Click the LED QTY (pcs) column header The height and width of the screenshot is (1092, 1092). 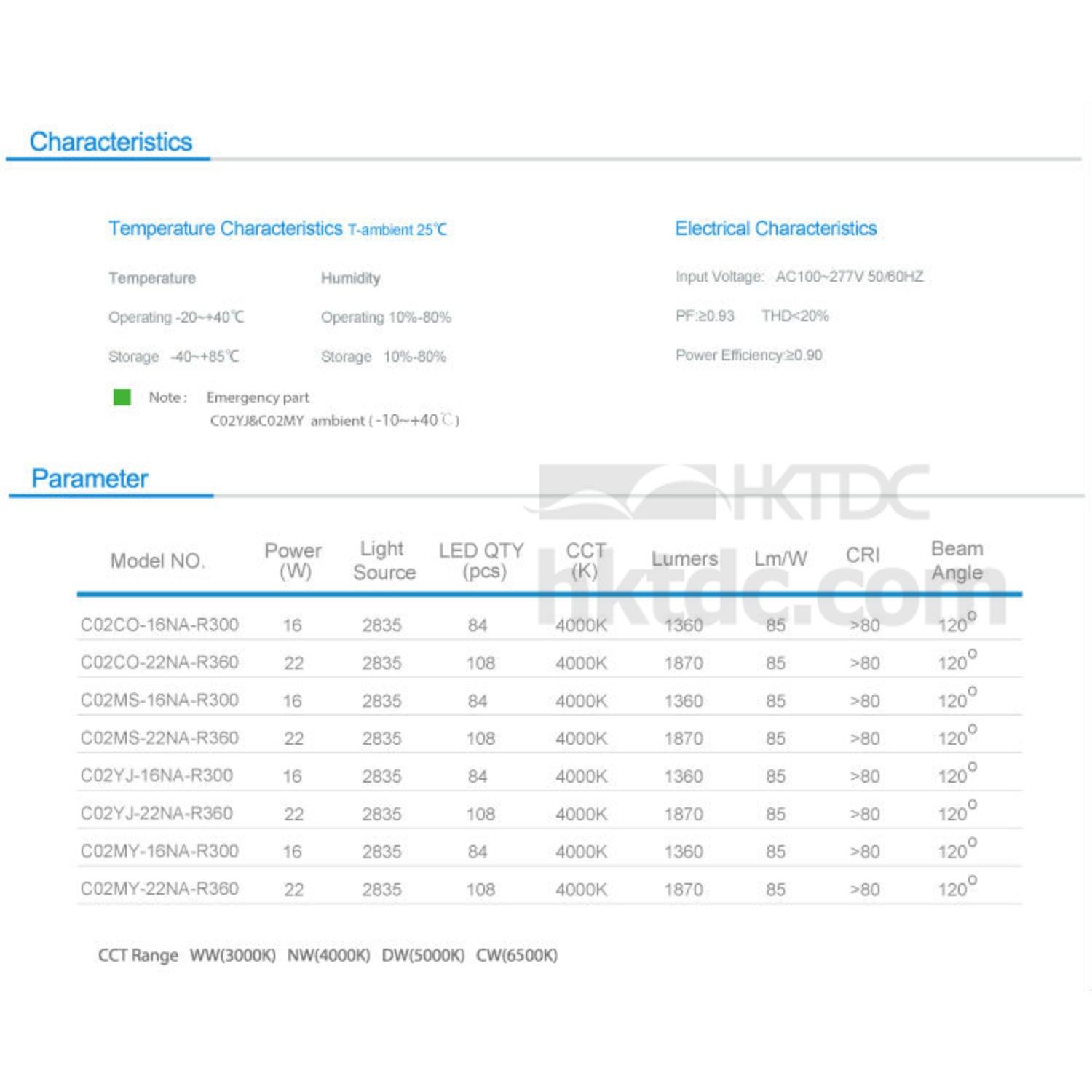coord(481,560)
